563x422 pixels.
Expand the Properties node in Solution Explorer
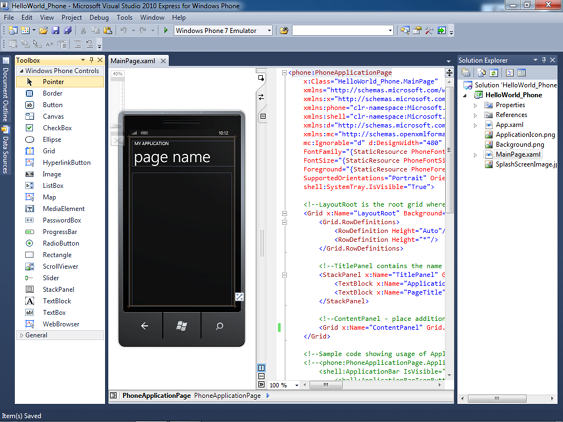(x=475, y=105)
